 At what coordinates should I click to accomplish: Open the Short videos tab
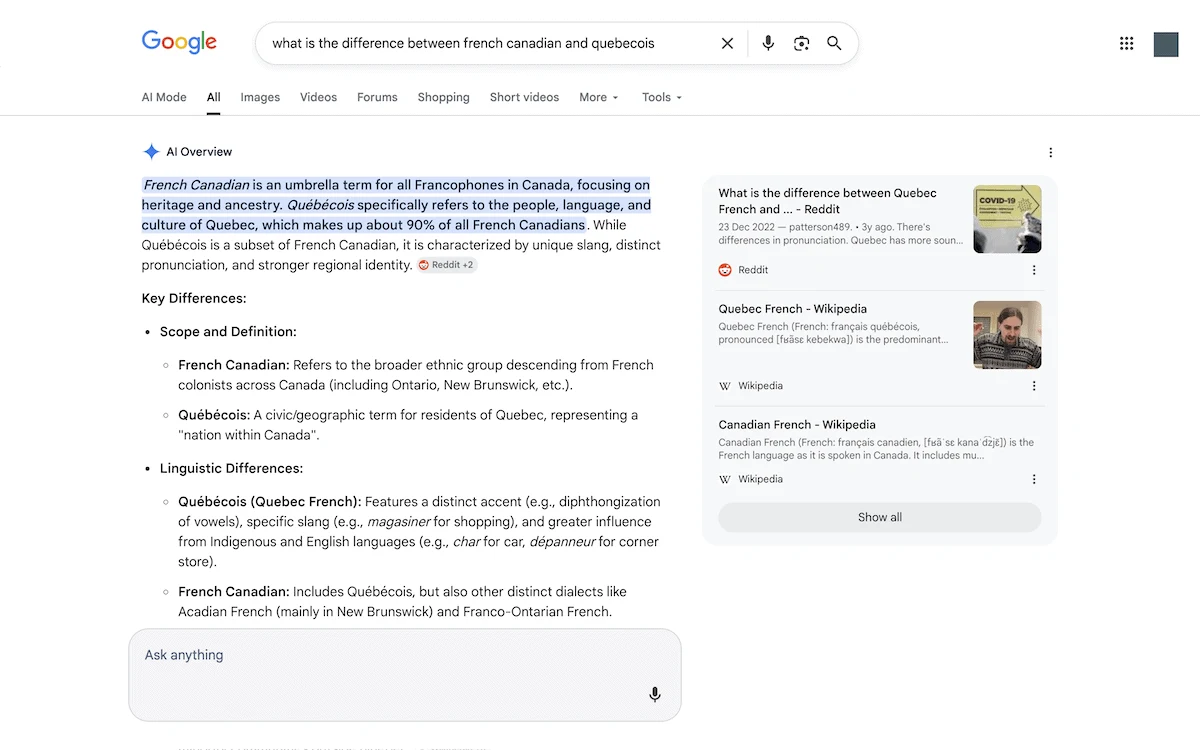click(x=524, y=97)
